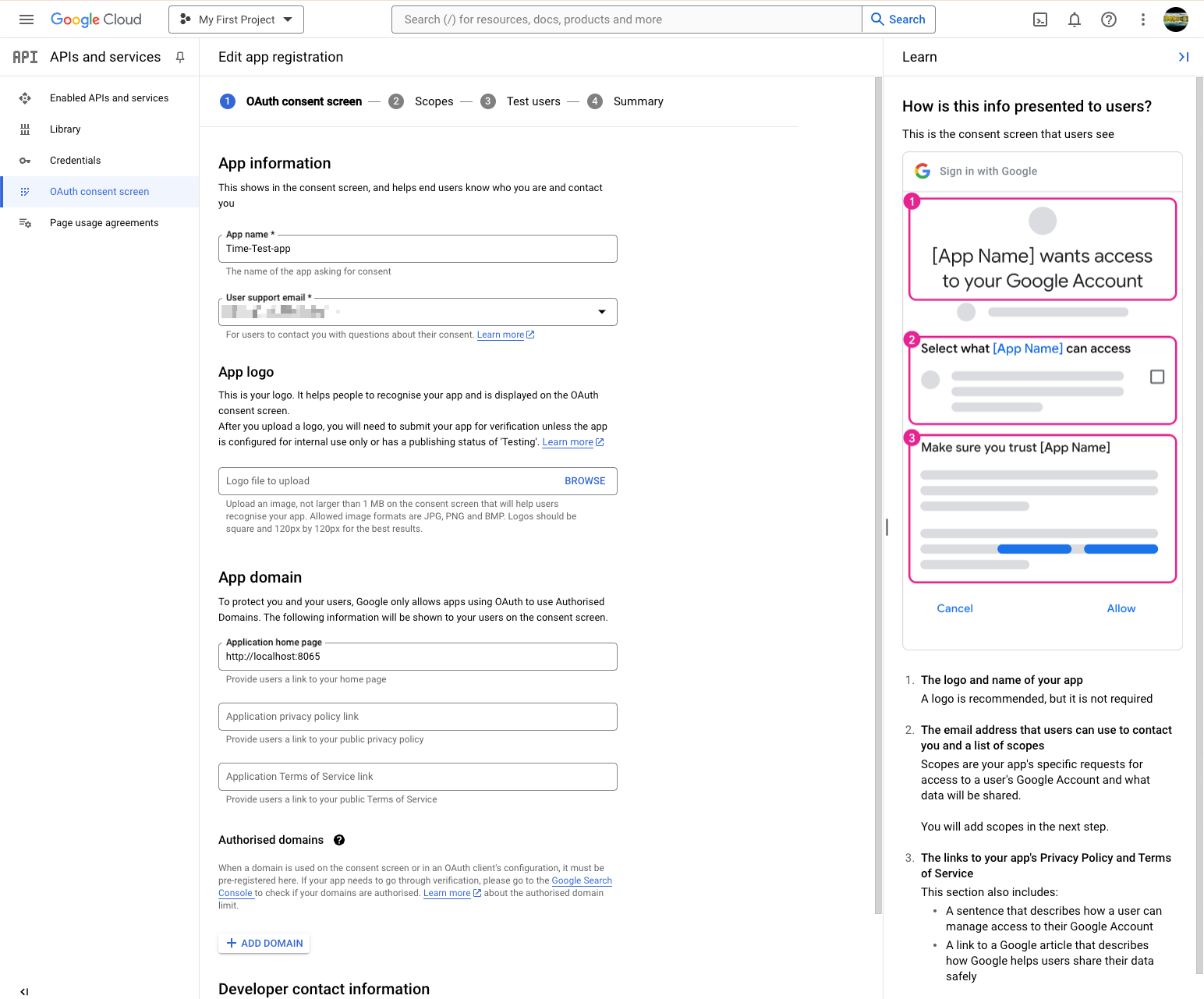1204x999 pixels.
Task: Click the blue Search button
Action: tap(898, 19)
